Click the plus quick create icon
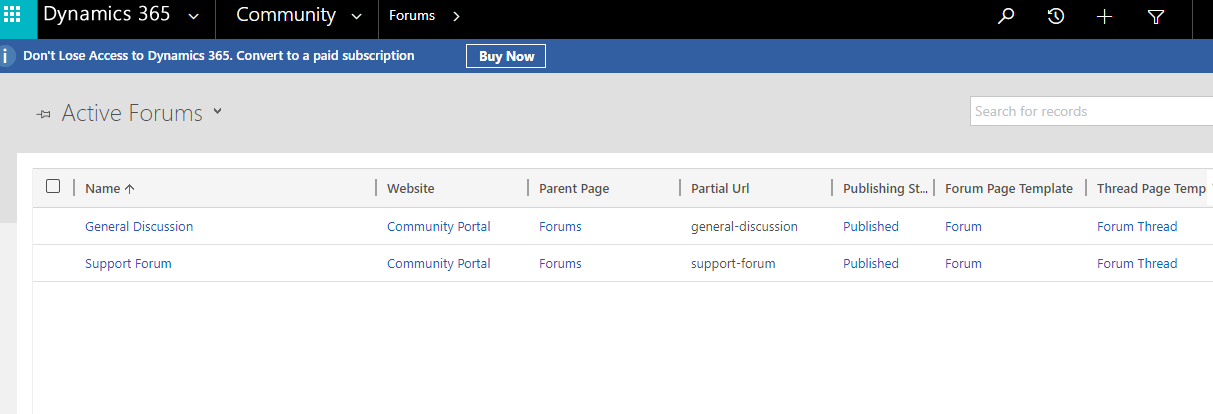Screen dimensions: 1213x414 pos(1105,16)
